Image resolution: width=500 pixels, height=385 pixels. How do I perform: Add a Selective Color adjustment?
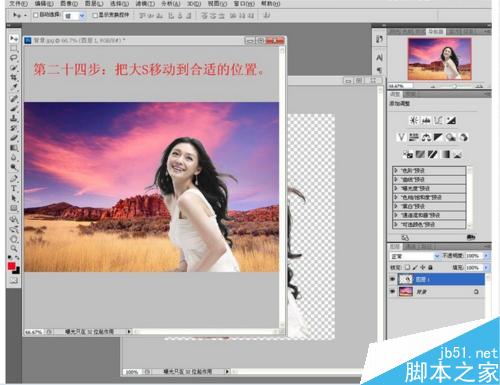(x=458, y=154)
